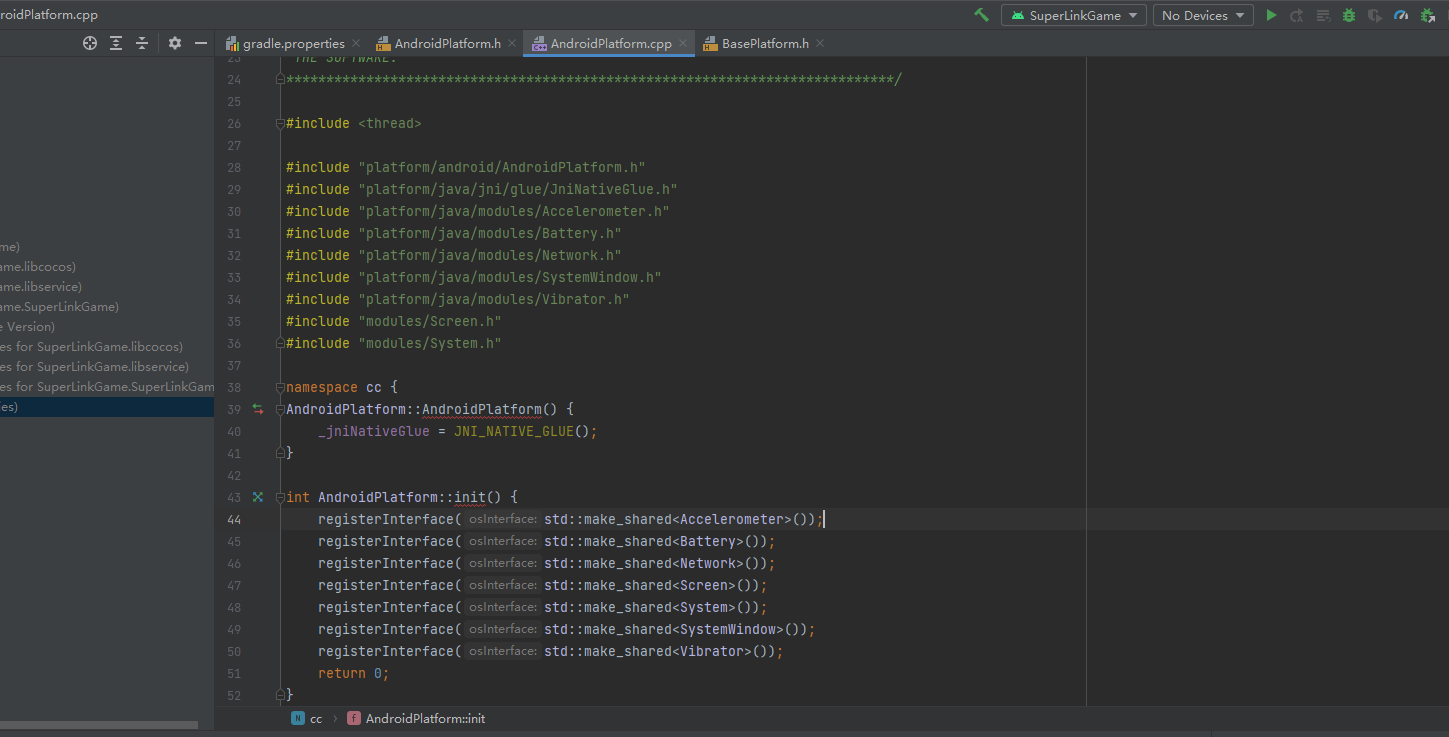Run the app with the green play button
The width and height of the screenshot is (1449, 737).
tap(1271, 15)
